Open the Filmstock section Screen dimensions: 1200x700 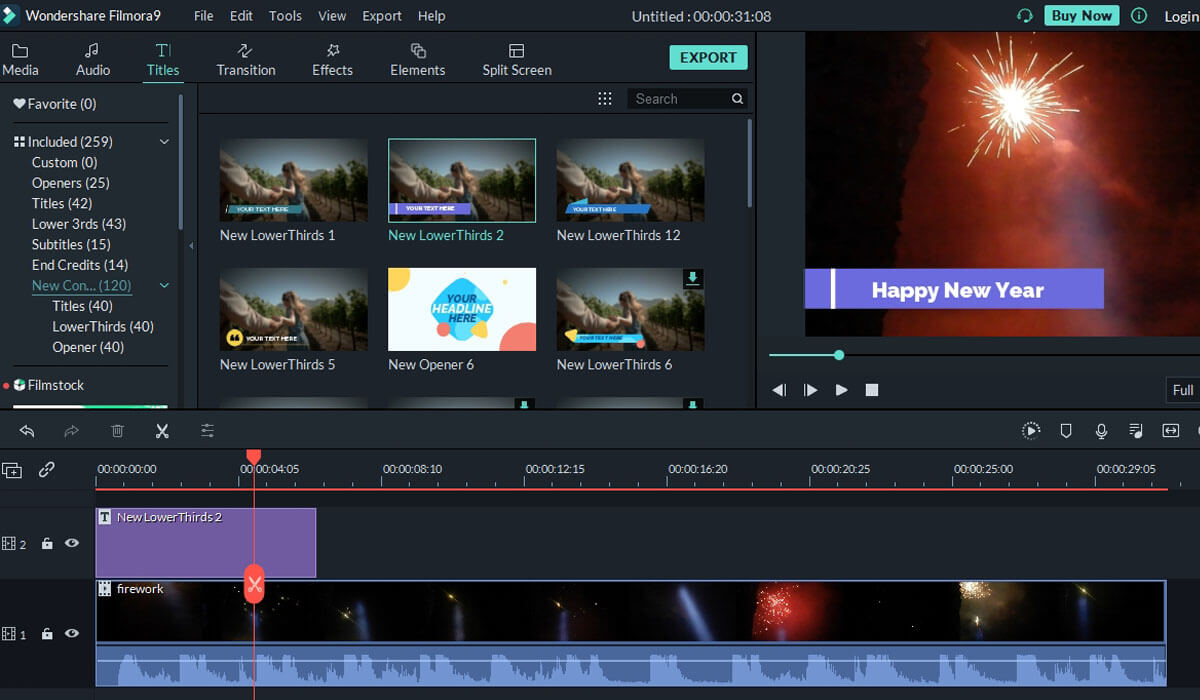coord(48,385)
